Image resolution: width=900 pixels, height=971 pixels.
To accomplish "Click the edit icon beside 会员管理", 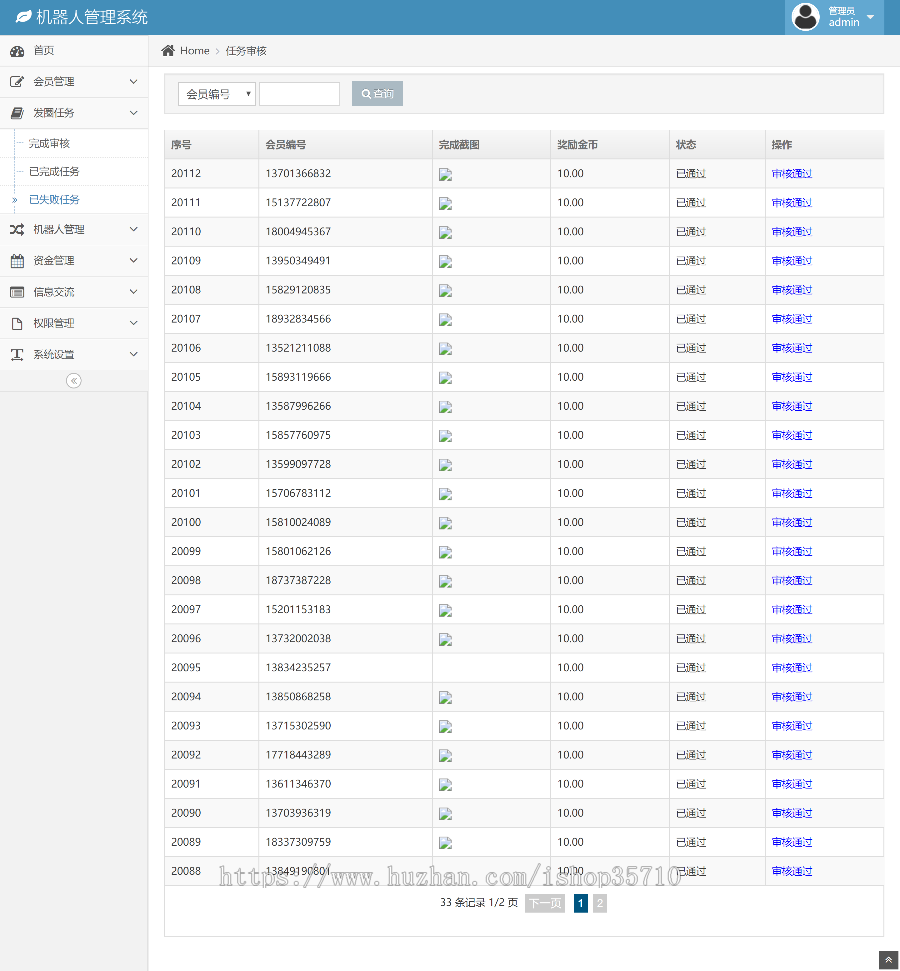I will [17, 82].
